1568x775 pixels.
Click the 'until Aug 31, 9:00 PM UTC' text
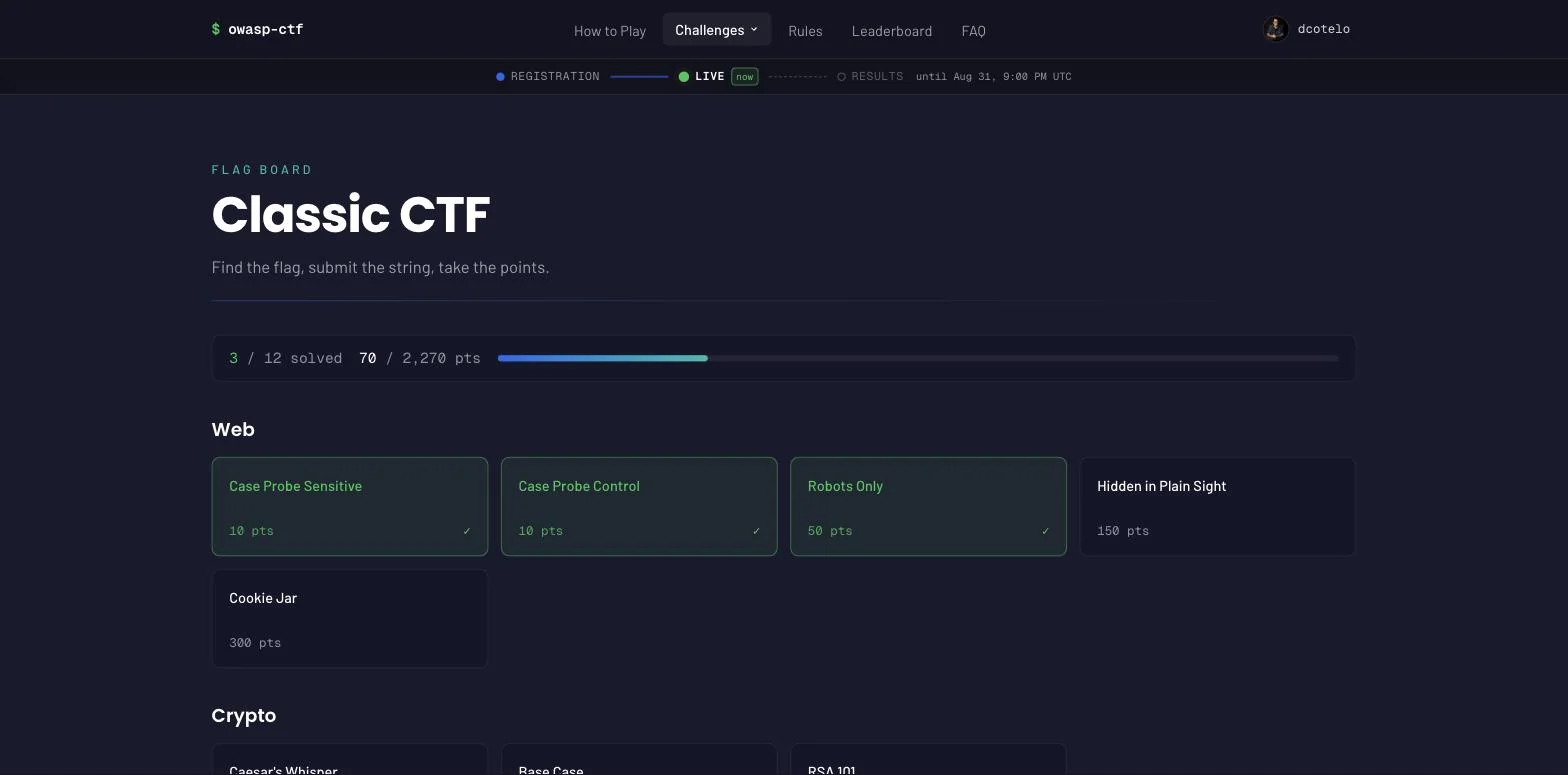(994, 77)
